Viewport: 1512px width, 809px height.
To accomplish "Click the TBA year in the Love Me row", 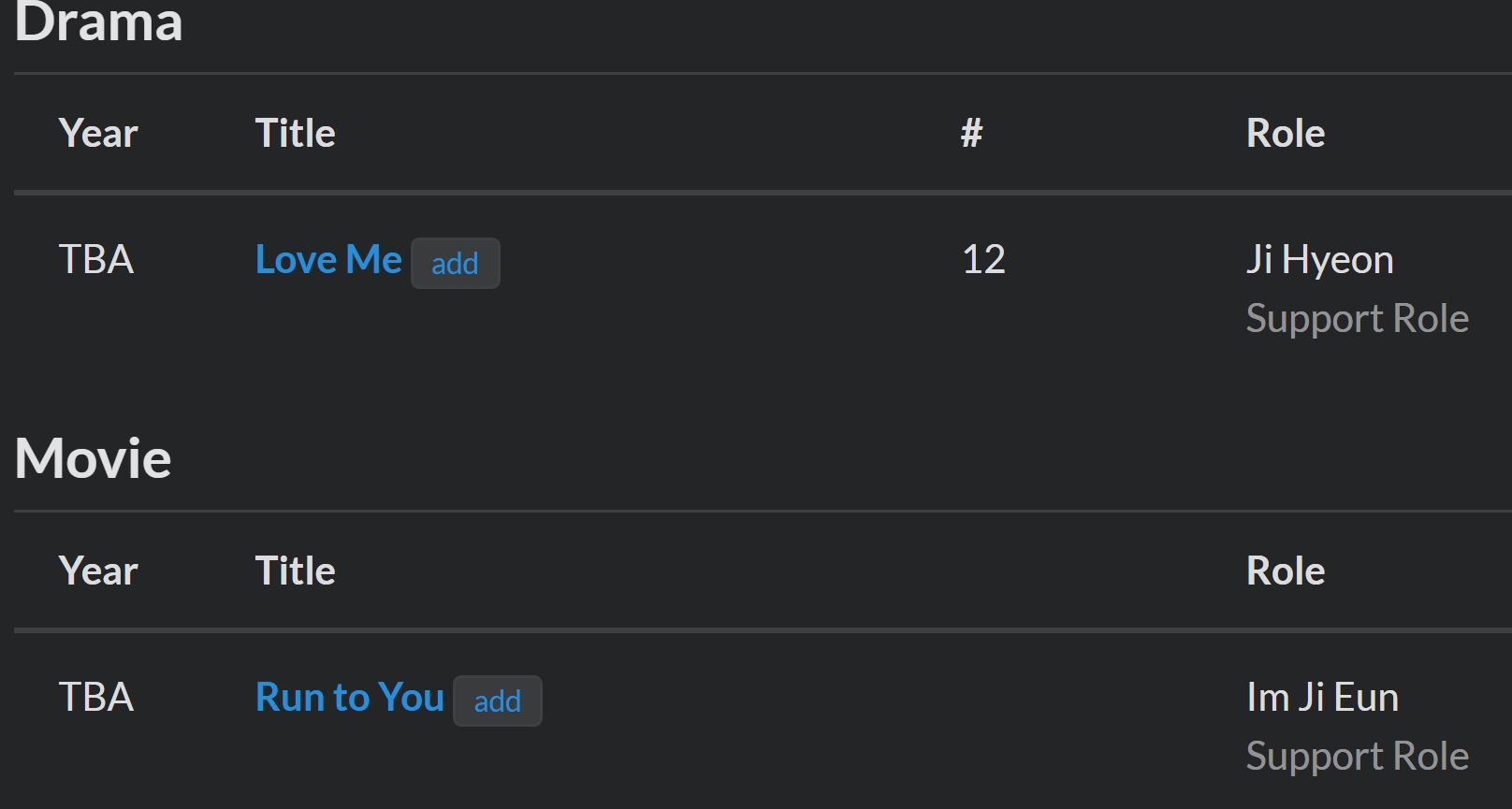I will (x=96, y=259).
